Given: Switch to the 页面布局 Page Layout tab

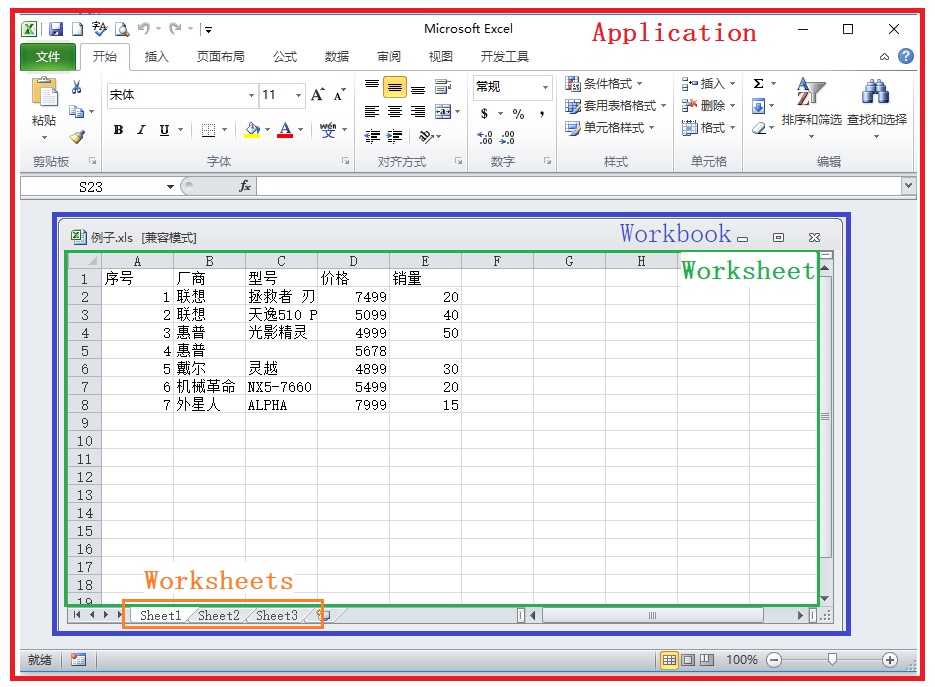Looking at the screenshot, I should tap(221, 57).
